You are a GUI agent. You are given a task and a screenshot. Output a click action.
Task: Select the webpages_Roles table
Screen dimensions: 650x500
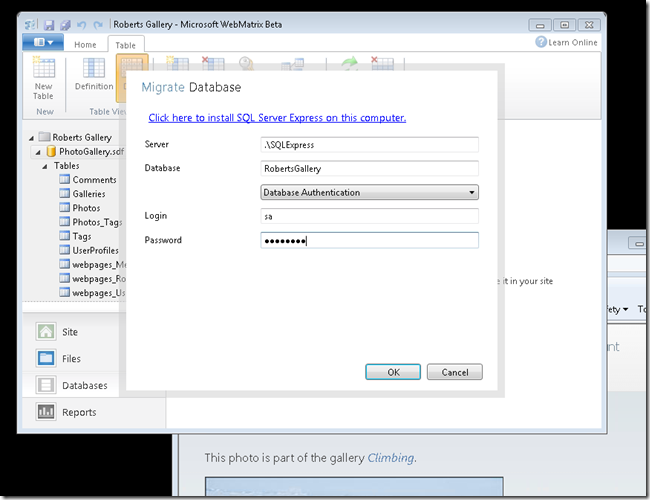99,279
